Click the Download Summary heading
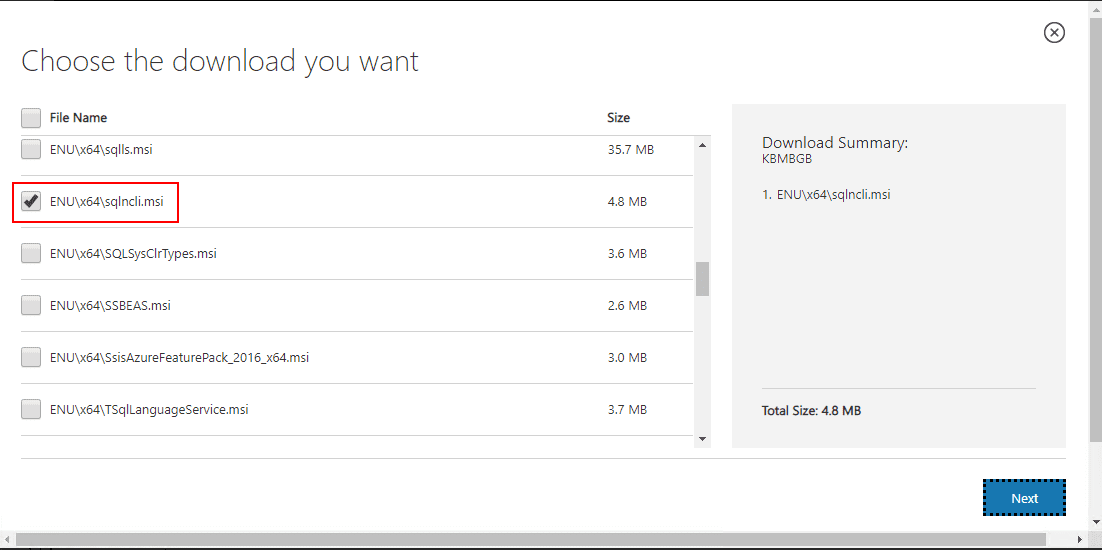Screen dimensions: 1102x550 tap(835, 143)
